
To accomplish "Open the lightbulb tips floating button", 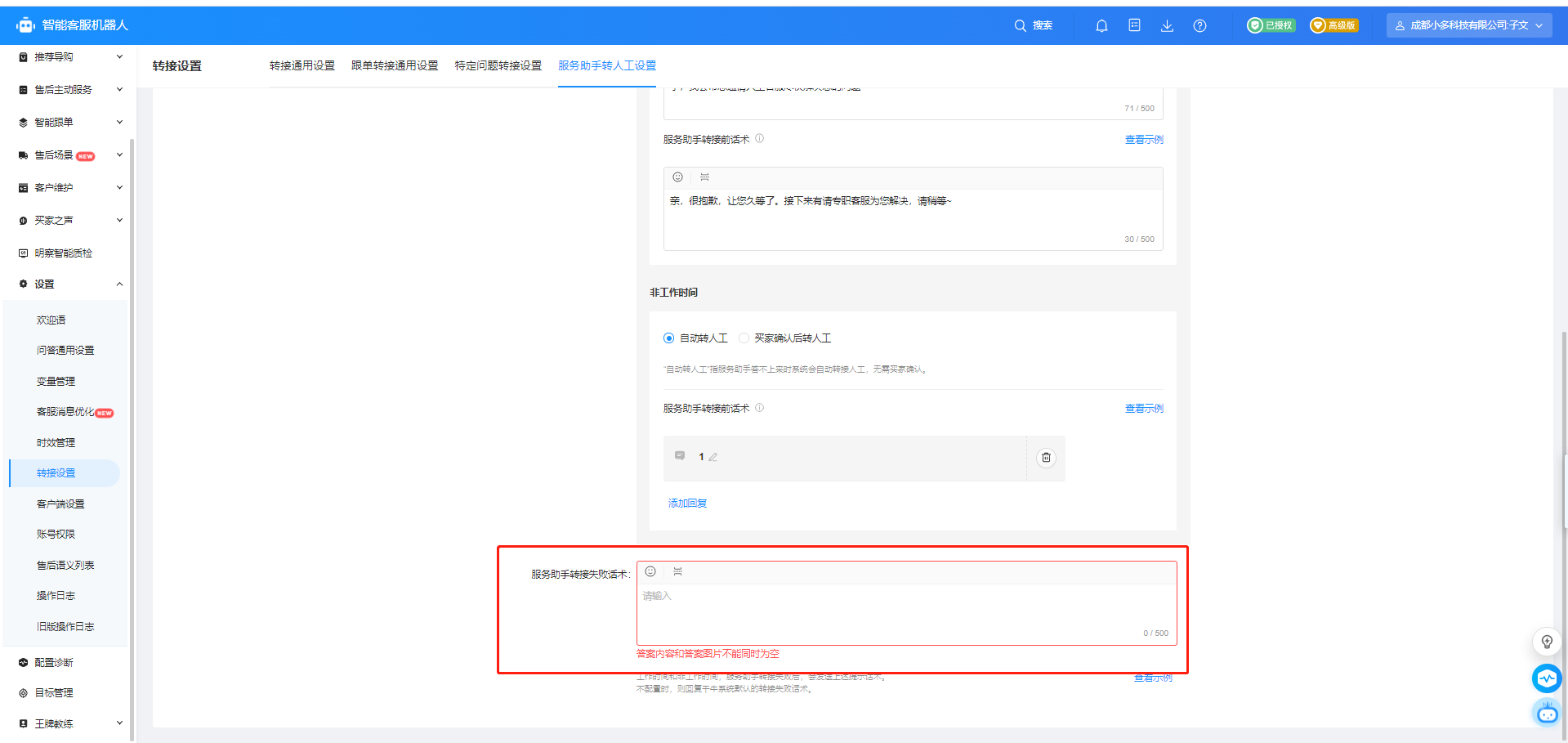I will (1547, 642).
